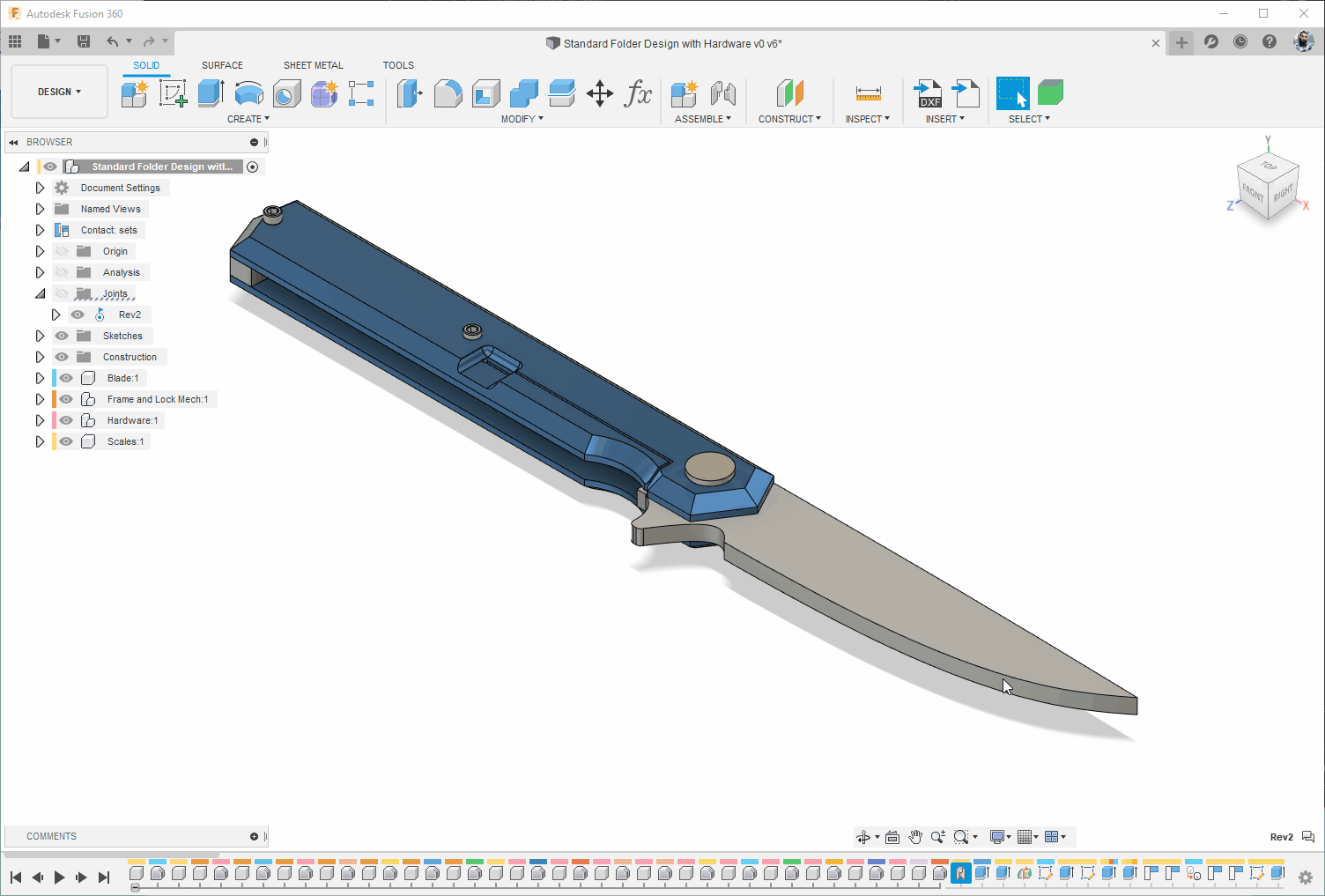Click the Insert DXF icon

[927, 93]
